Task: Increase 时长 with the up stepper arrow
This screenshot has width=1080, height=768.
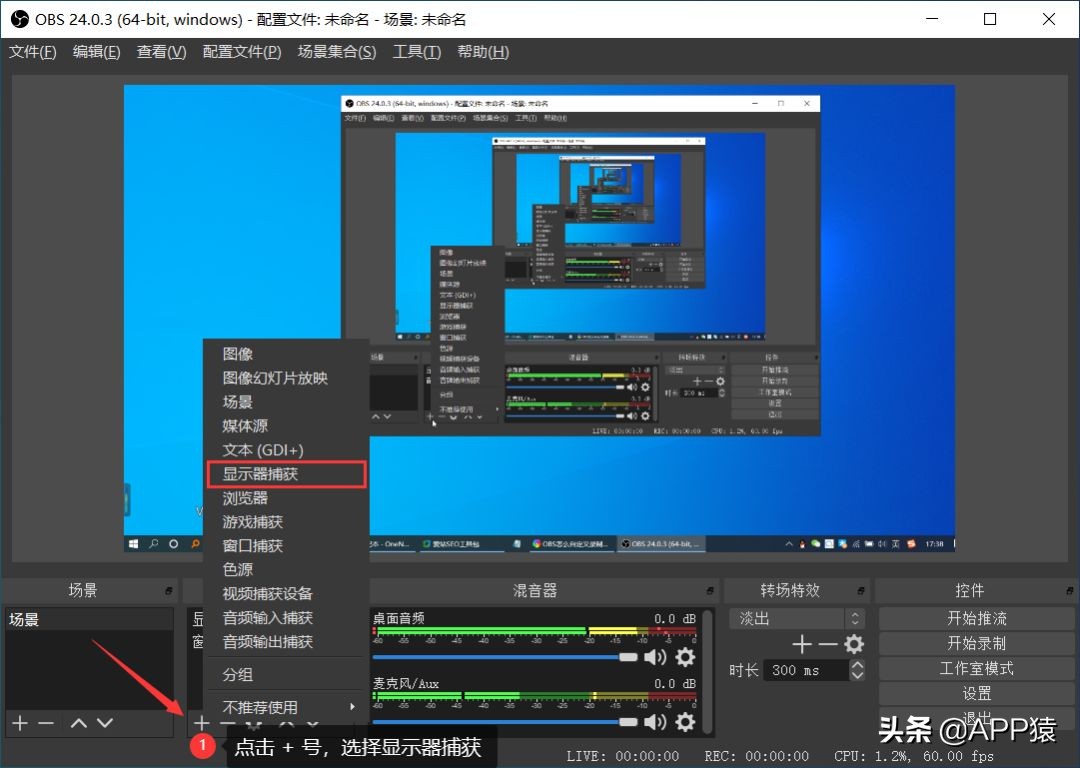Action: (x=858, y=664)
